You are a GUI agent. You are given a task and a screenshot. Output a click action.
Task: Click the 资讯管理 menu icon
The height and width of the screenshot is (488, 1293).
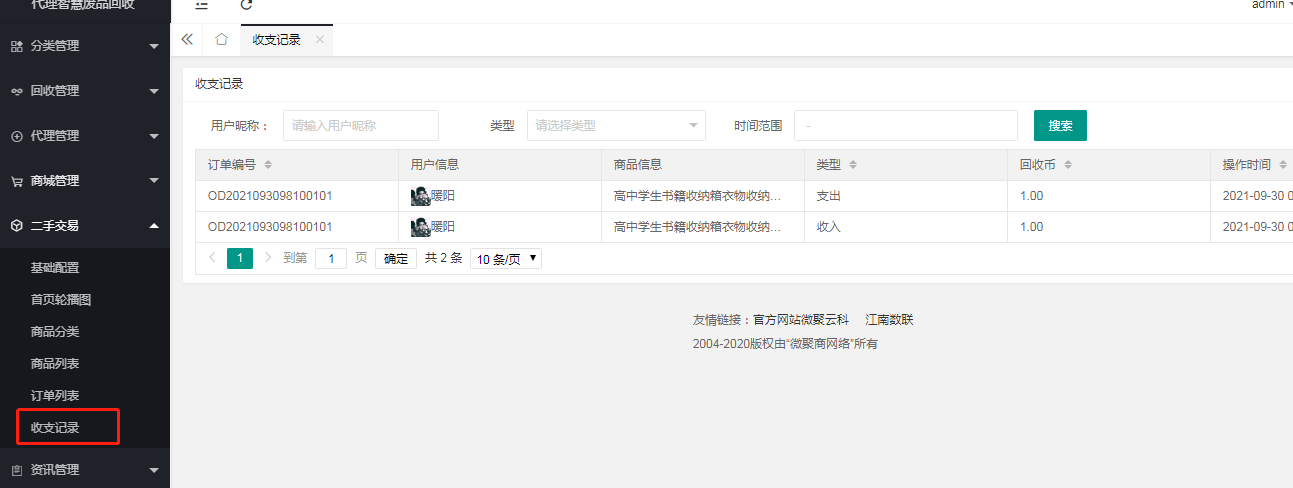16,470
